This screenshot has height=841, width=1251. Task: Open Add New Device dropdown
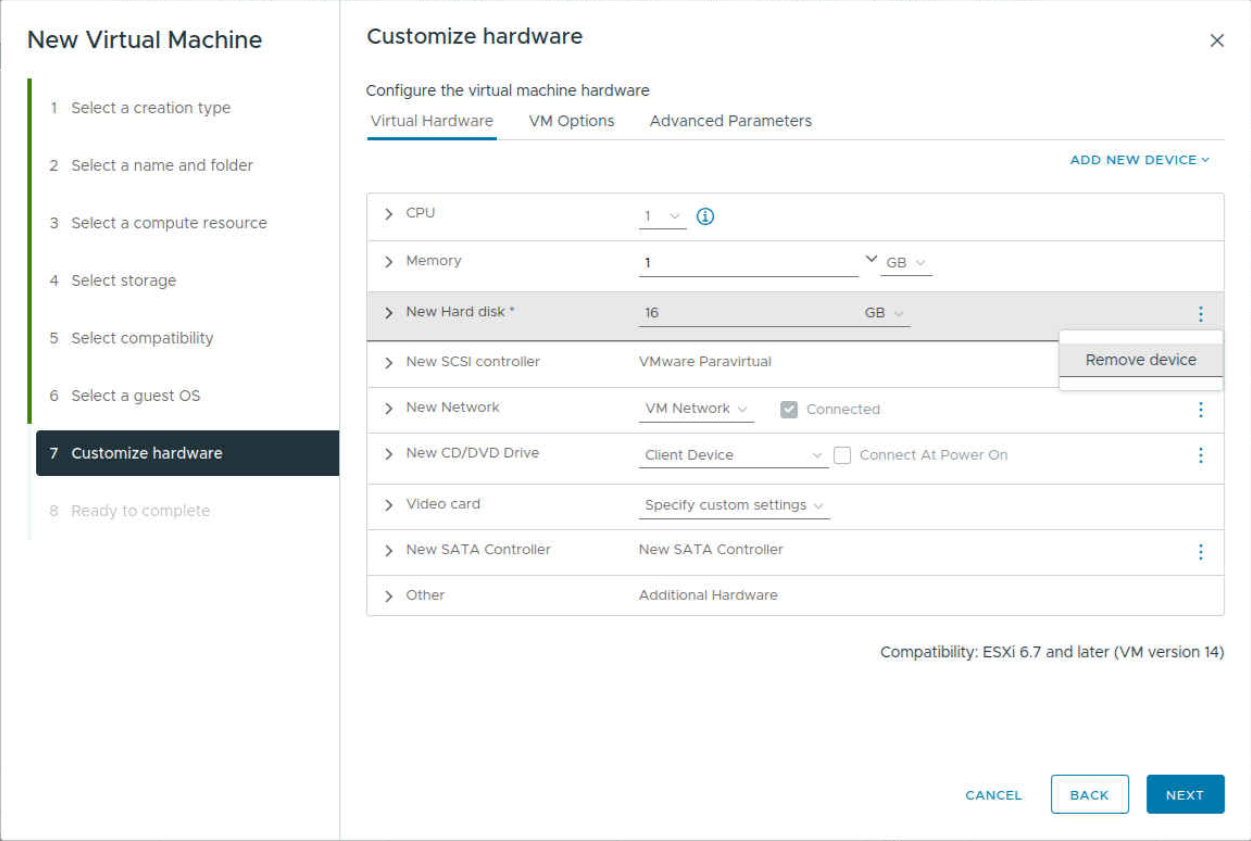tap(1139, 160)
